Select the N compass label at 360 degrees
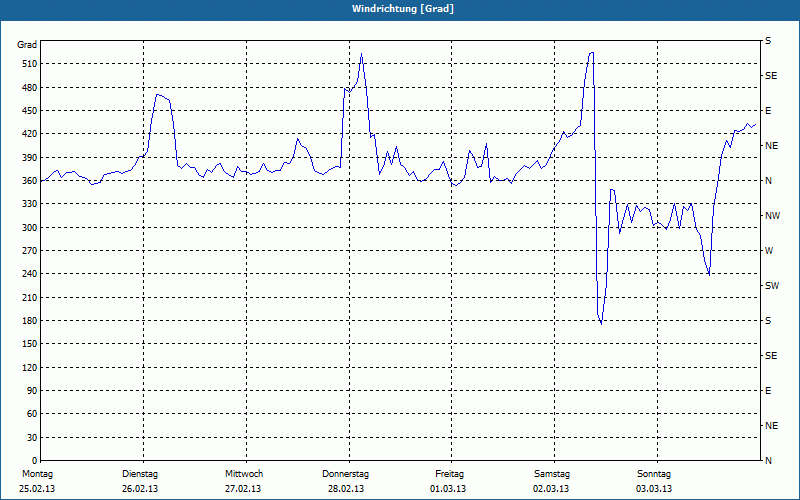The image size is (800, 500). click(768, 181)
